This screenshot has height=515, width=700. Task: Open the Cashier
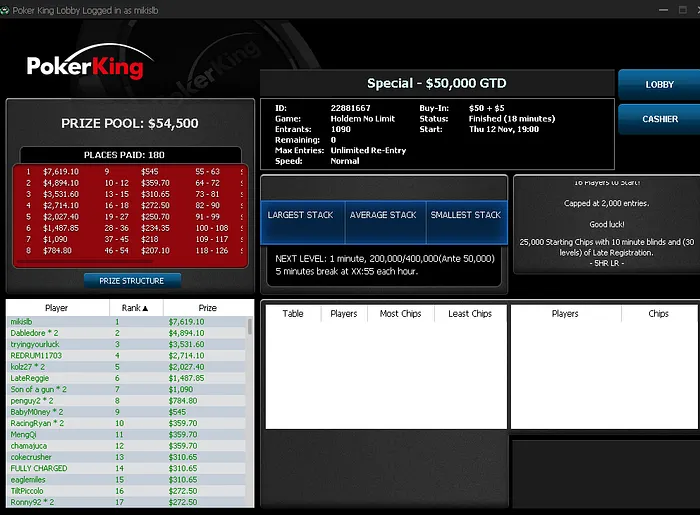point(659,119)
